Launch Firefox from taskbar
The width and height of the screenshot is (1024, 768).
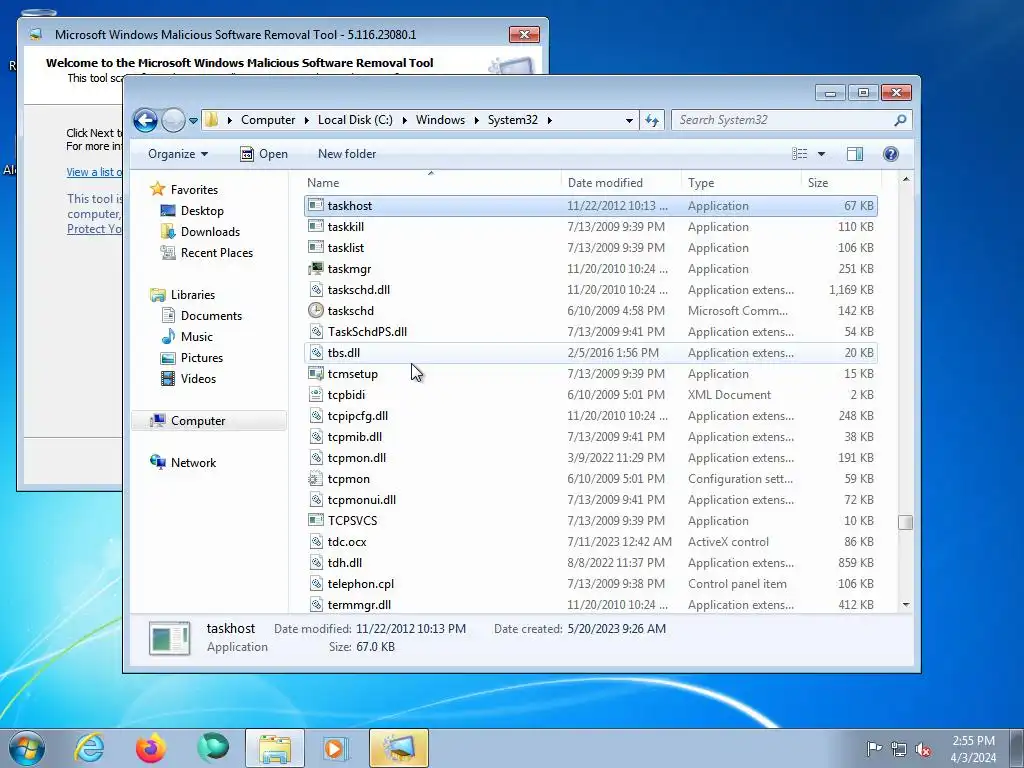pyautogui.click(x=151, y=748)
